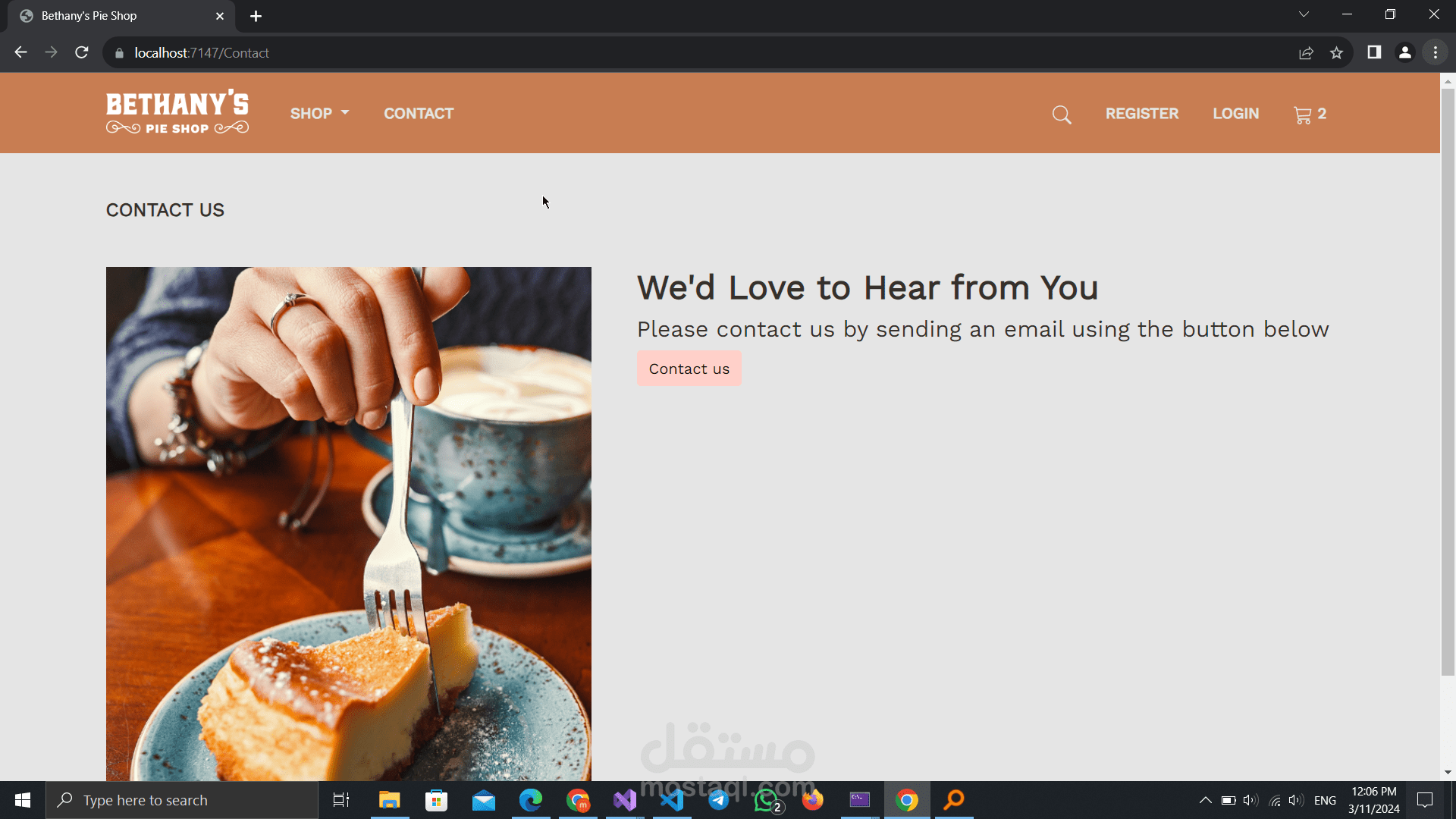Toggle the browser side panel icon
1456x819 pixels.
click(1374, 52)
